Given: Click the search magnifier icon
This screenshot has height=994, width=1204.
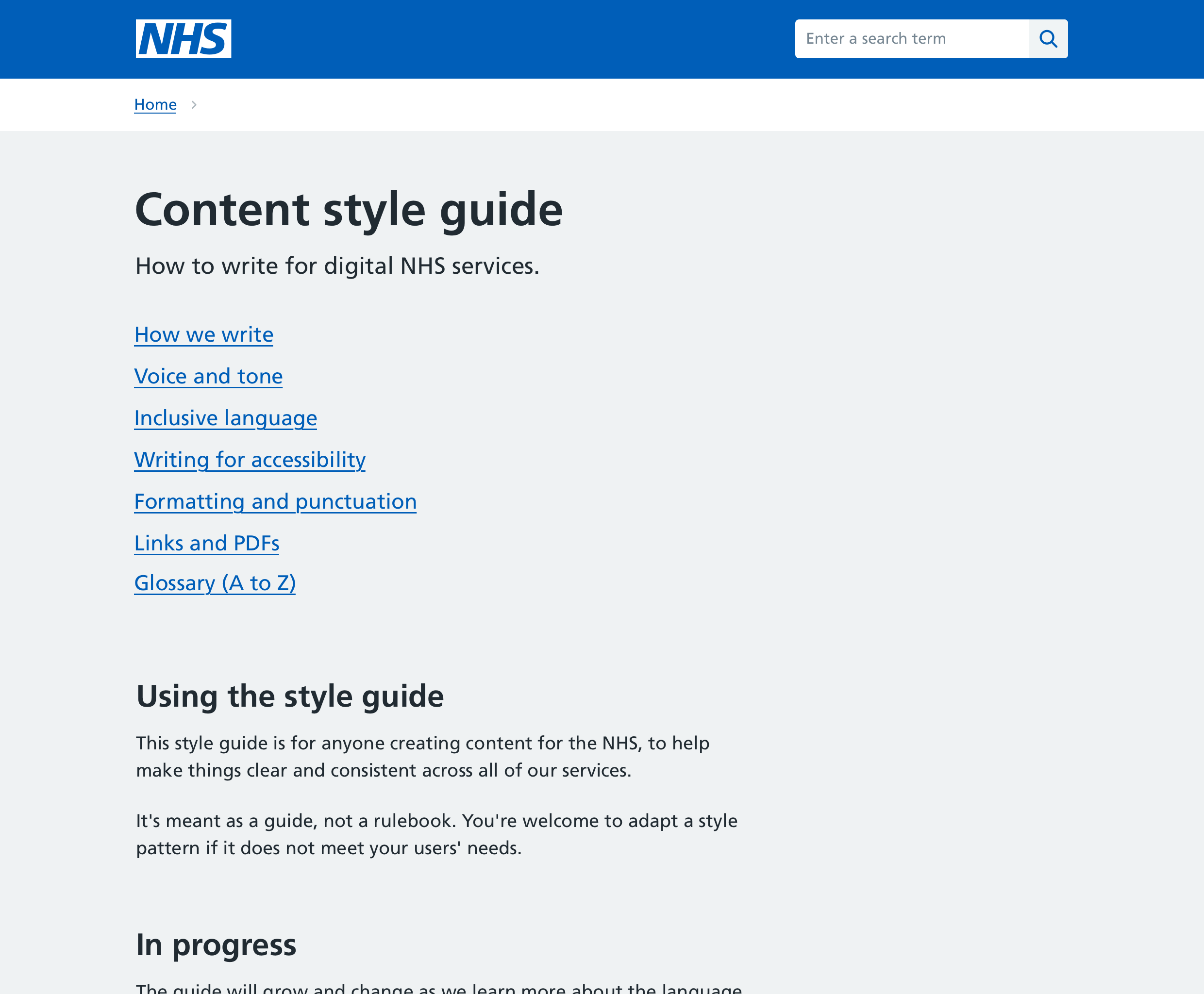Looking at the screenshot, I should pos(1048,38).
